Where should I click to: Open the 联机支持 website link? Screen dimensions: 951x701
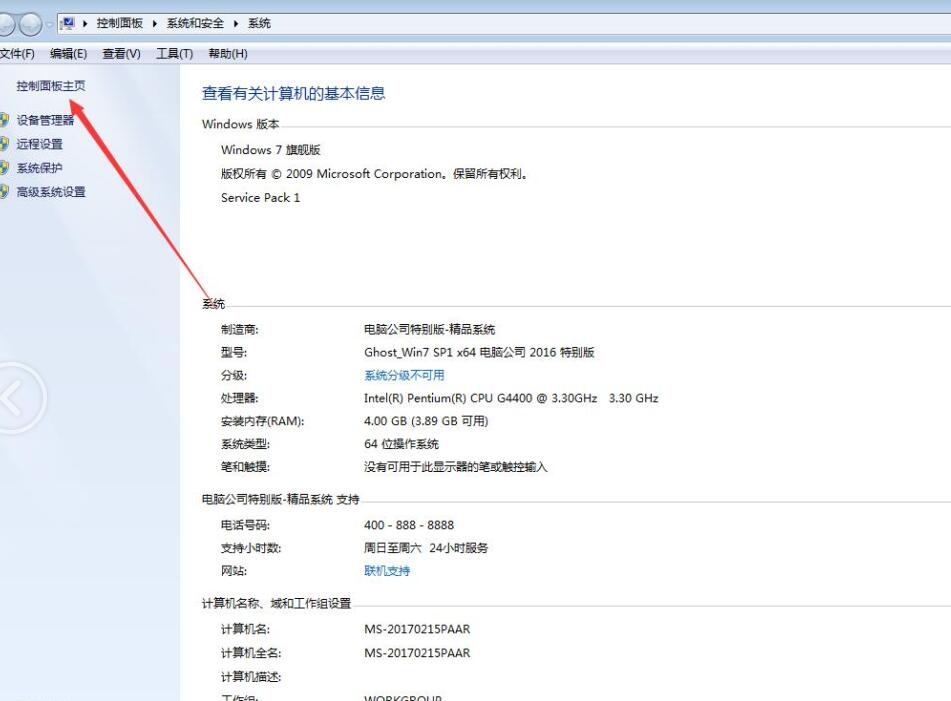point(387,571)
